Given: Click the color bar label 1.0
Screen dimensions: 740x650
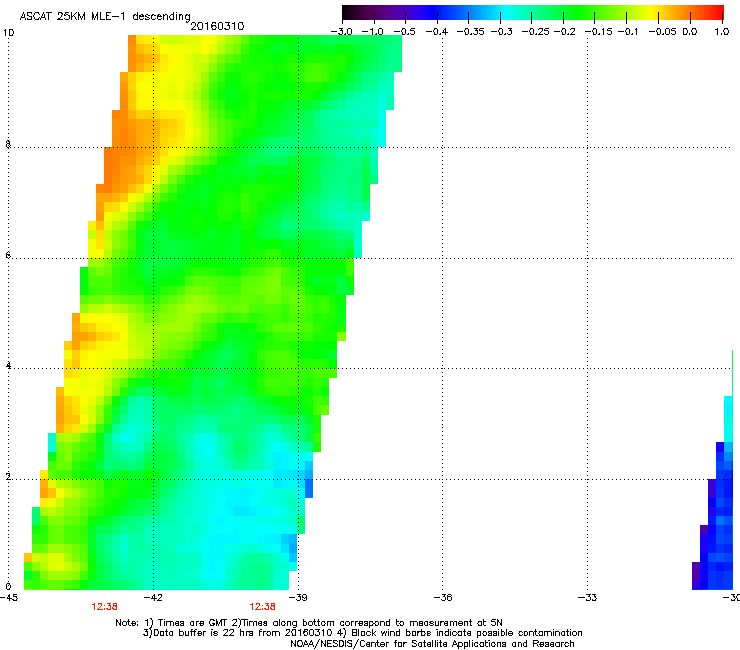Looking at the screenshot, I should pyautogui.click(x=722, y=32).
